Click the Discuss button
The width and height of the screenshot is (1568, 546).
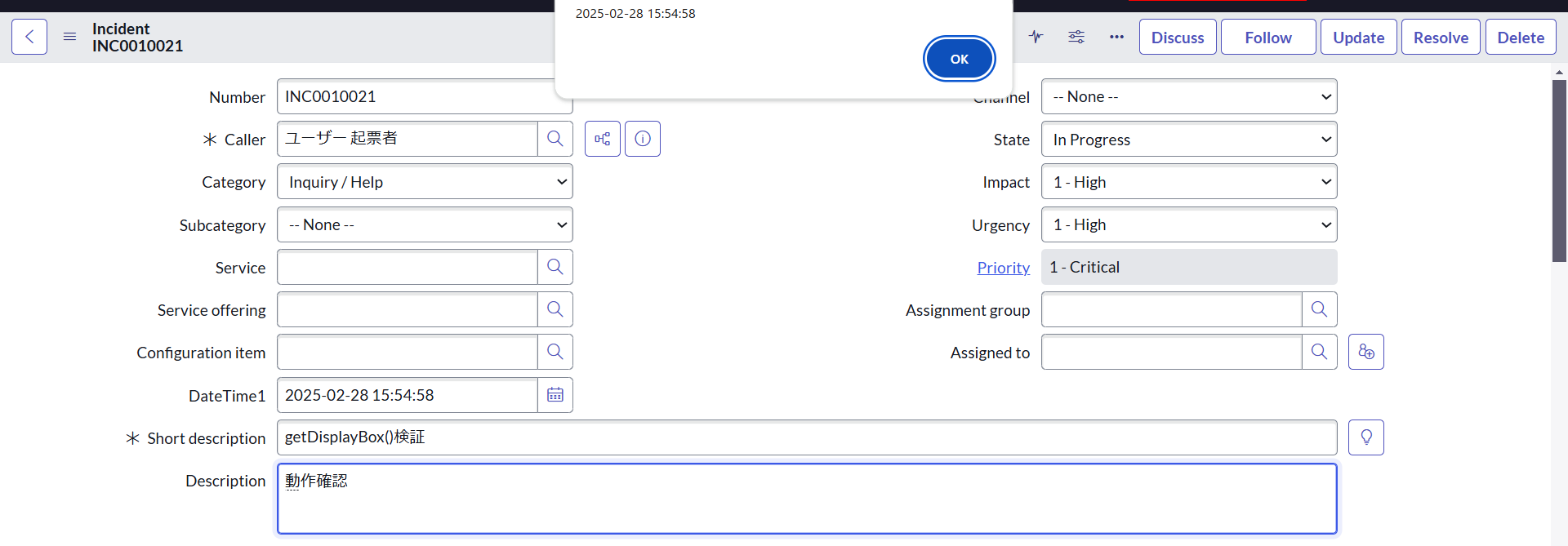click(x=1178, y=38)
